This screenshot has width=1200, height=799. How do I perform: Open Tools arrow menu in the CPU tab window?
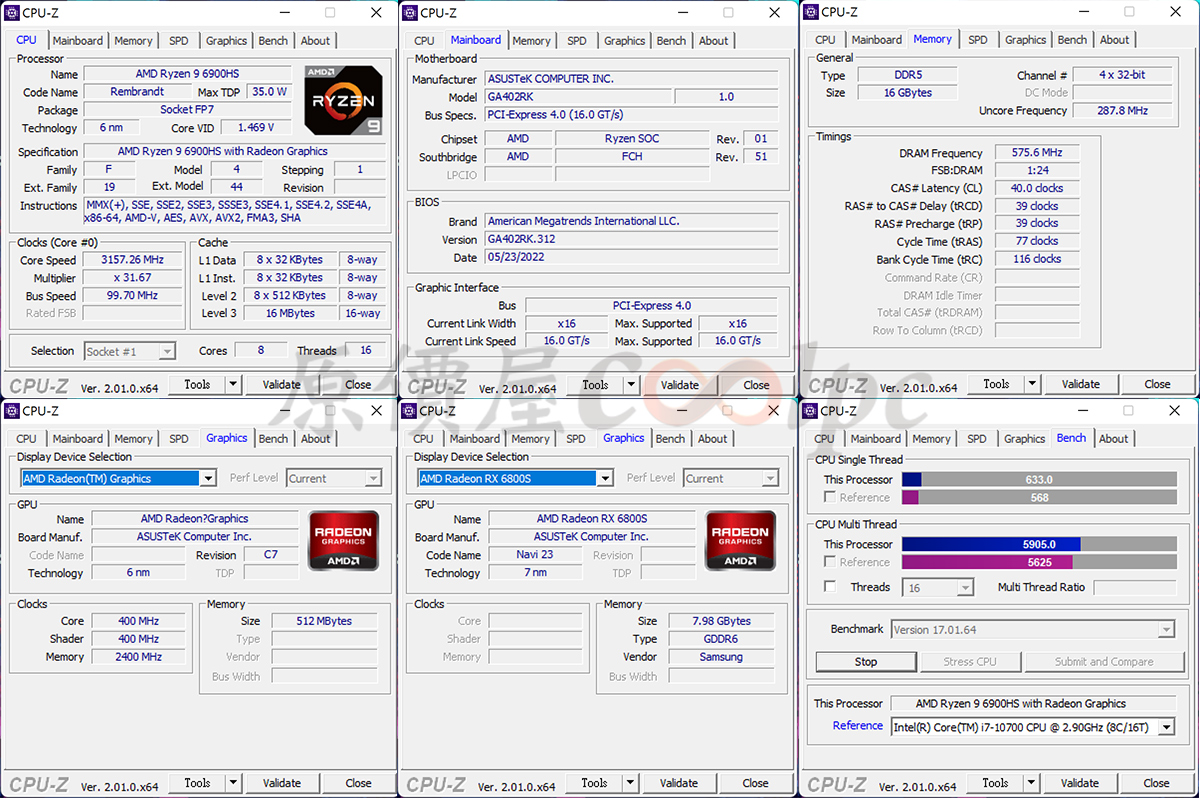[233, 384]
